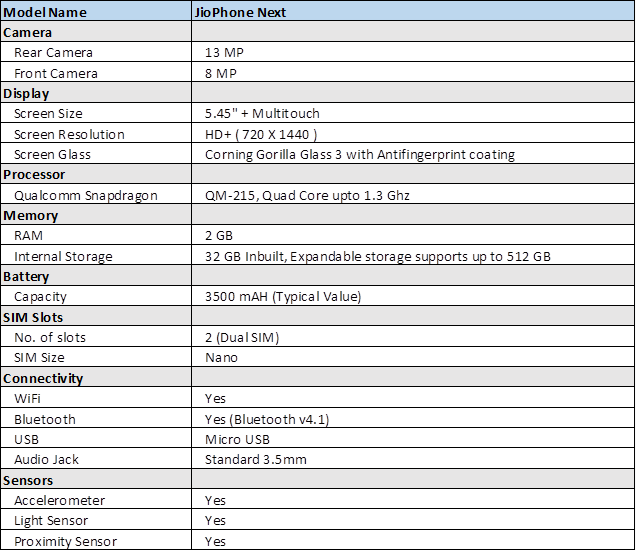Click the 'Yes' value beside WiFi
This screenshot has width=636, height=551.
tap(413, 398)
